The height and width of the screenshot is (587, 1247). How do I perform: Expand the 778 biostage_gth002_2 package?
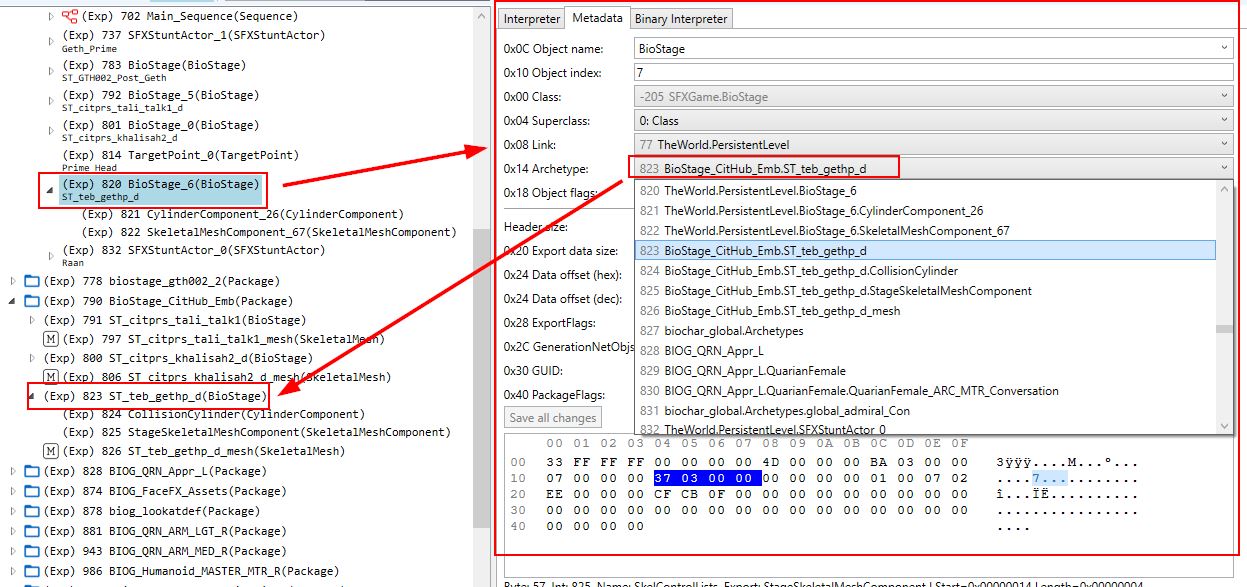click(13, 281)
